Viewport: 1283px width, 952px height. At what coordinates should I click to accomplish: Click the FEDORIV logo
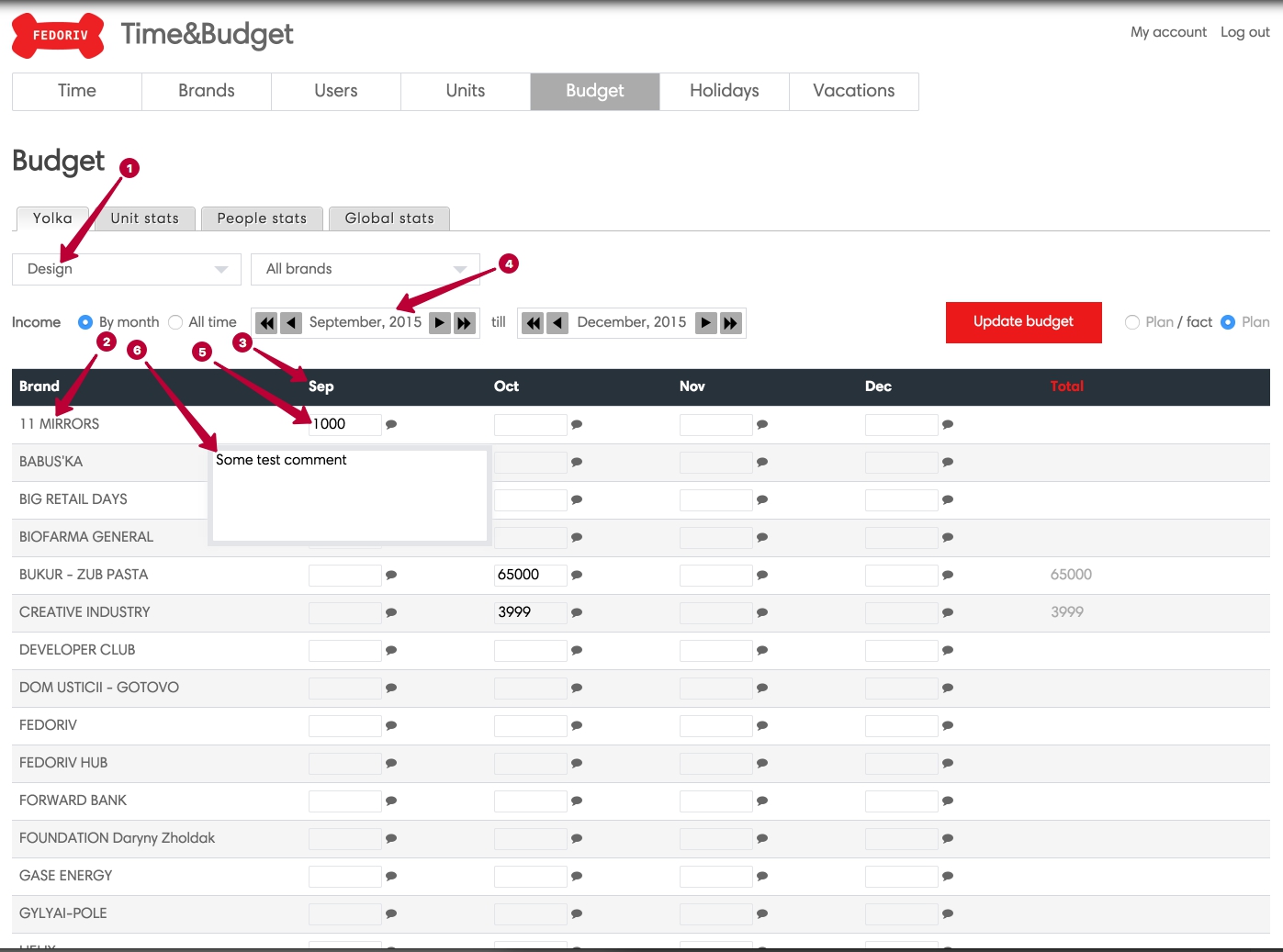(58, 36)
